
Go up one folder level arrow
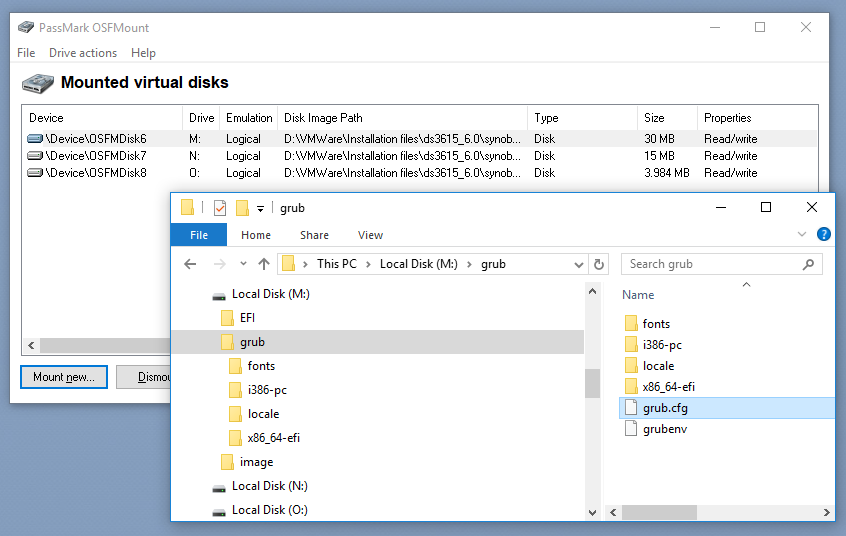(x=263, y=264)
